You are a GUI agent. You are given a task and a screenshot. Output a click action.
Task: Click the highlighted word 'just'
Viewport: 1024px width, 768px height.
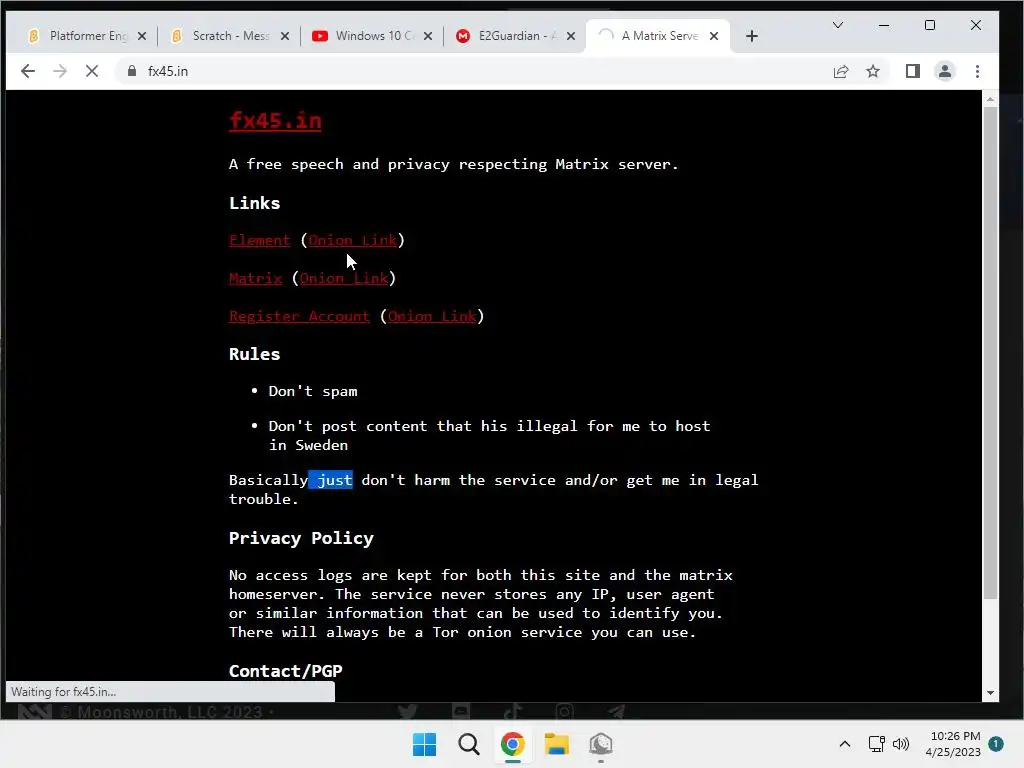[x=334, y=480]
